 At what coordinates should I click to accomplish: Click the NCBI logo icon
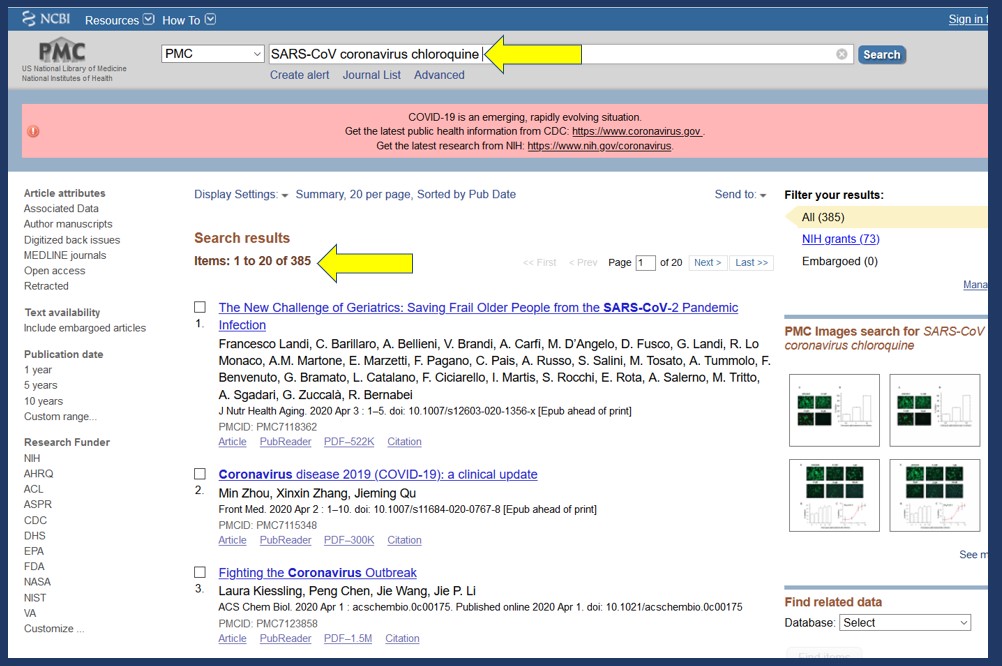click(31, 19)
